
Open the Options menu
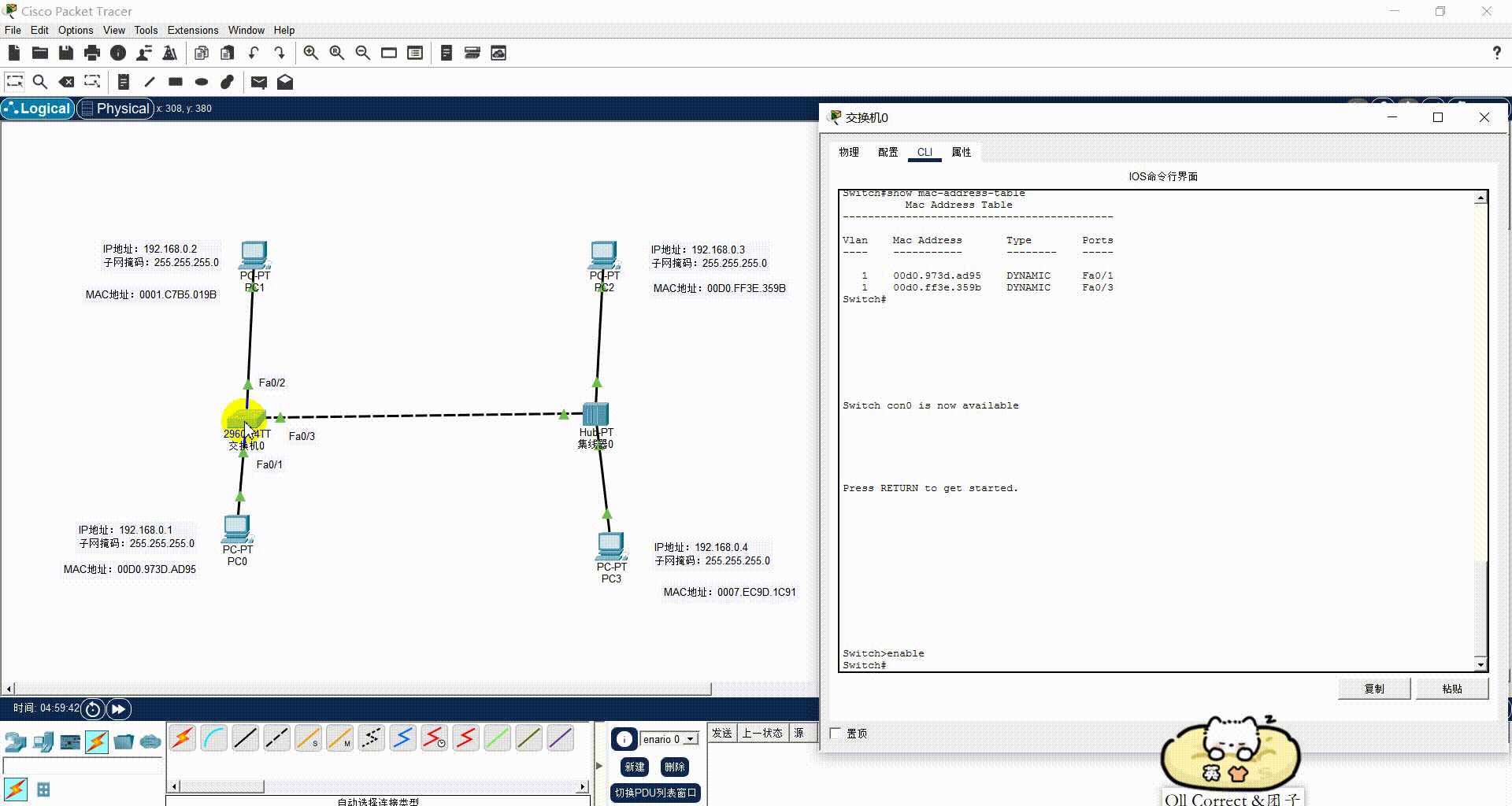click(76, 30)
